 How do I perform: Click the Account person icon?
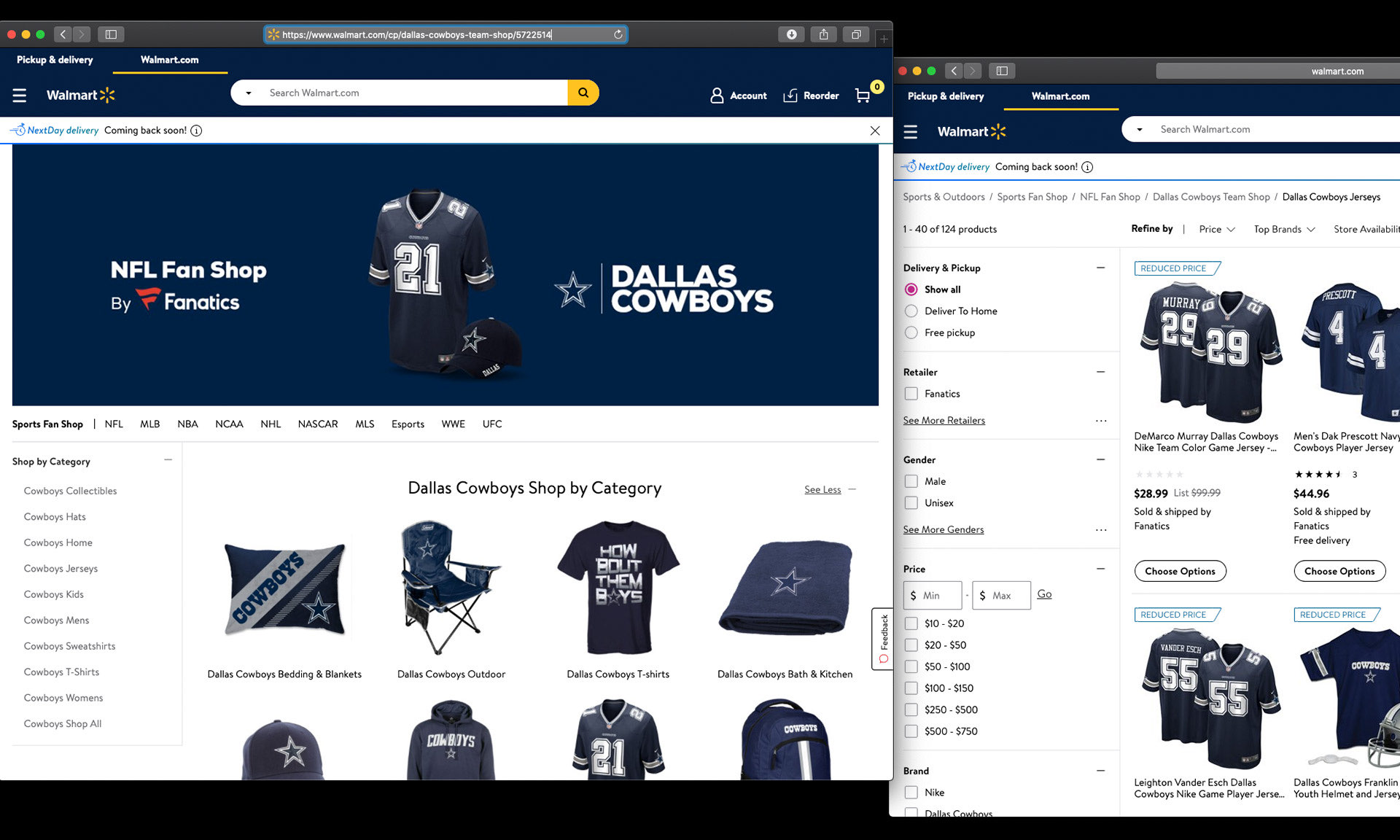(x=717, y=96)
